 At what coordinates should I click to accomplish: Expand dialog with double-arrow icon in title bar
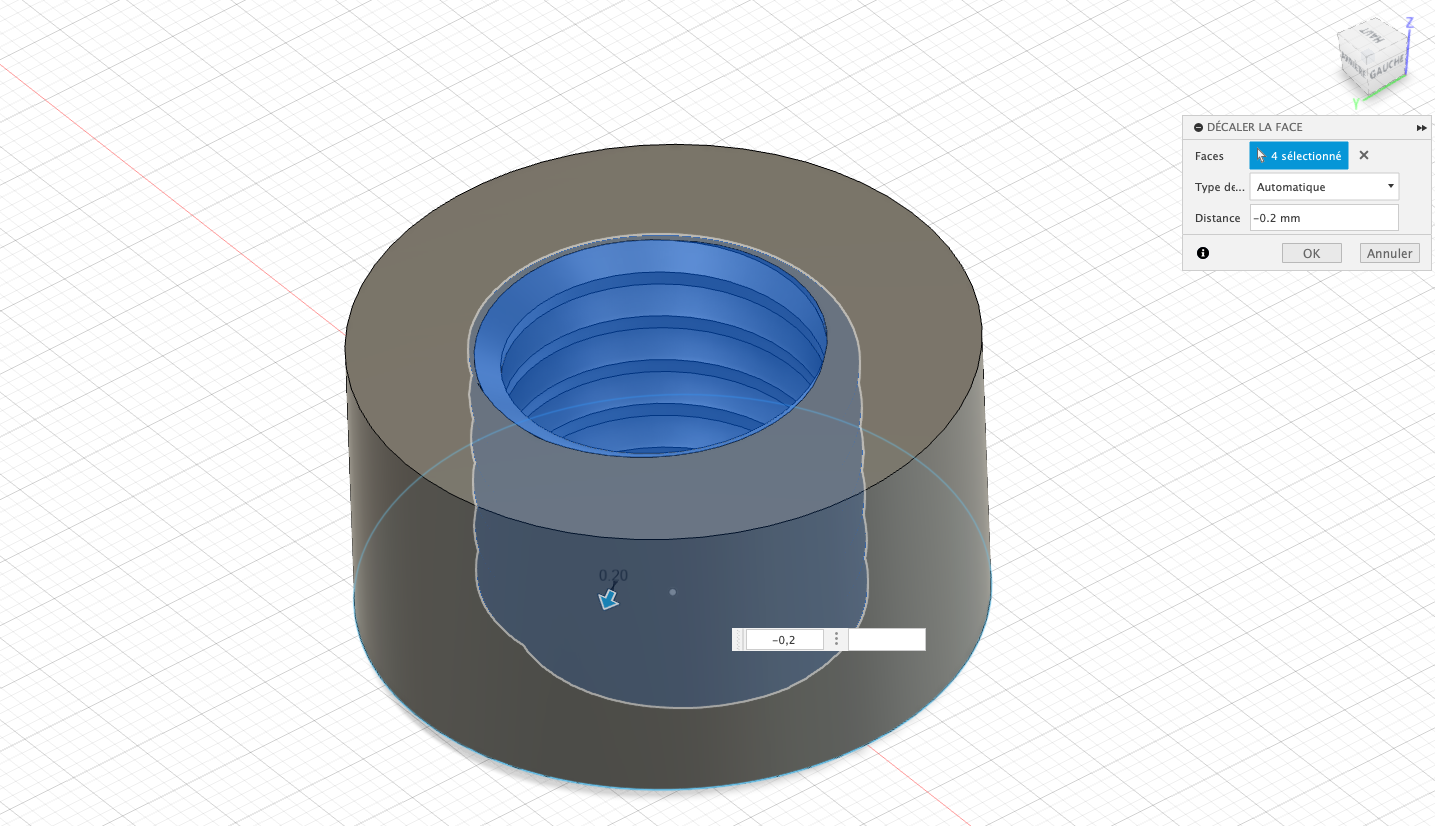[x=1421, y=128]
